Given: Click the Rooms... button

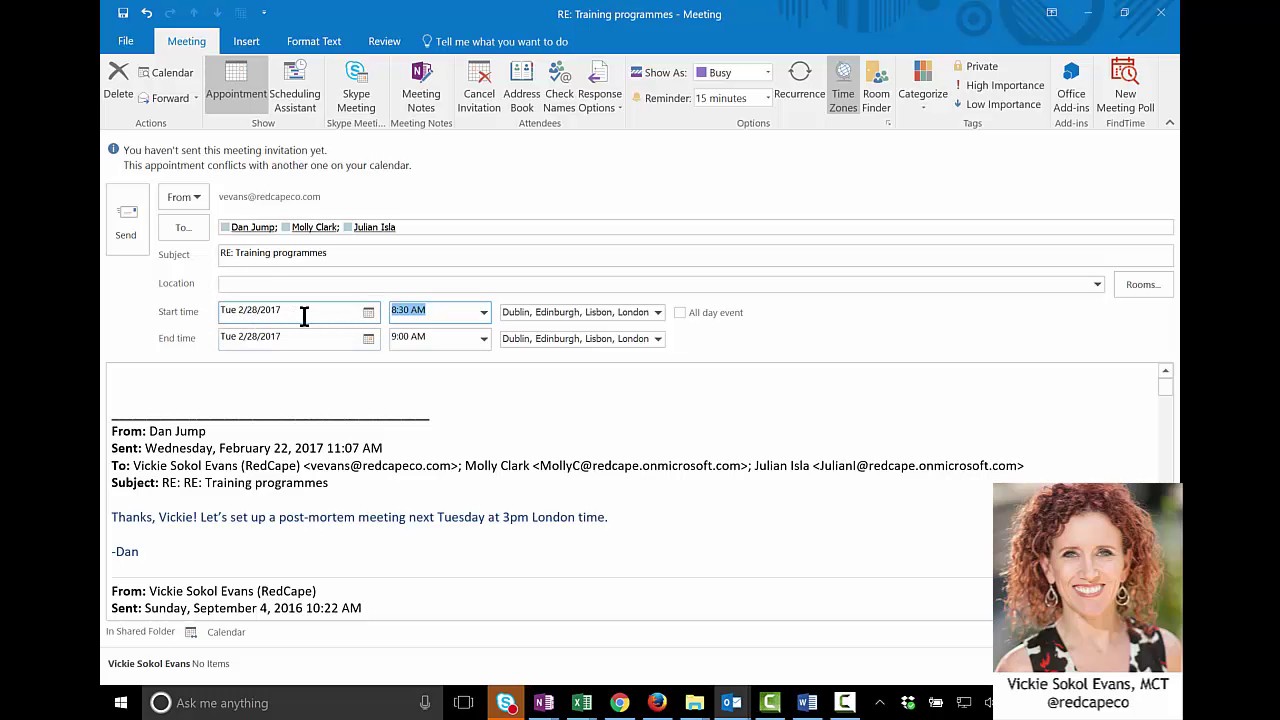Looking at the screenshot, I should pos(1143,285).
